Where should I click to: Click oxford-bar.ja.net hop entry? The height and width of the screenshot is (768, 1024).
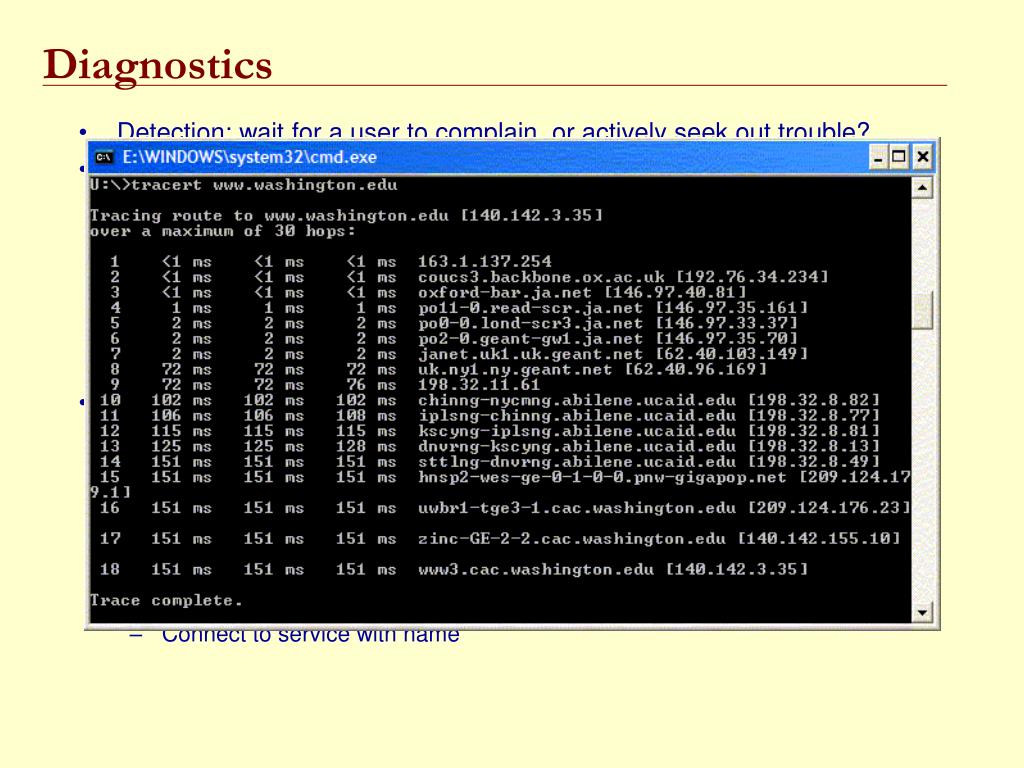582,293
